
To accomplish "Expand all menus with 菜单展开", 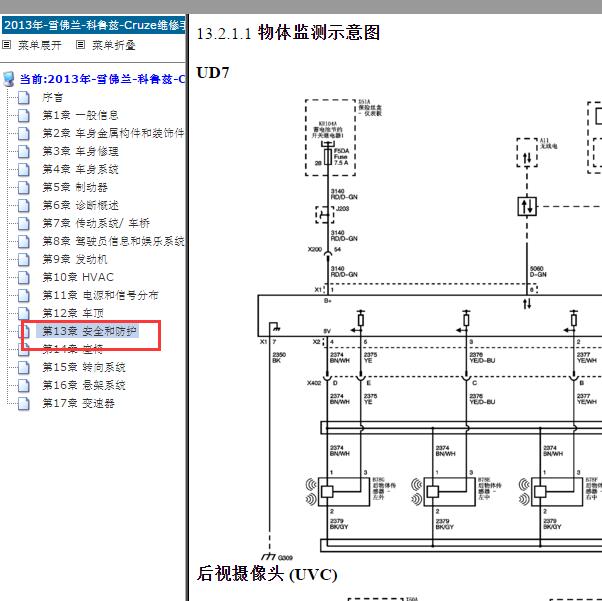I will point(40,45).
